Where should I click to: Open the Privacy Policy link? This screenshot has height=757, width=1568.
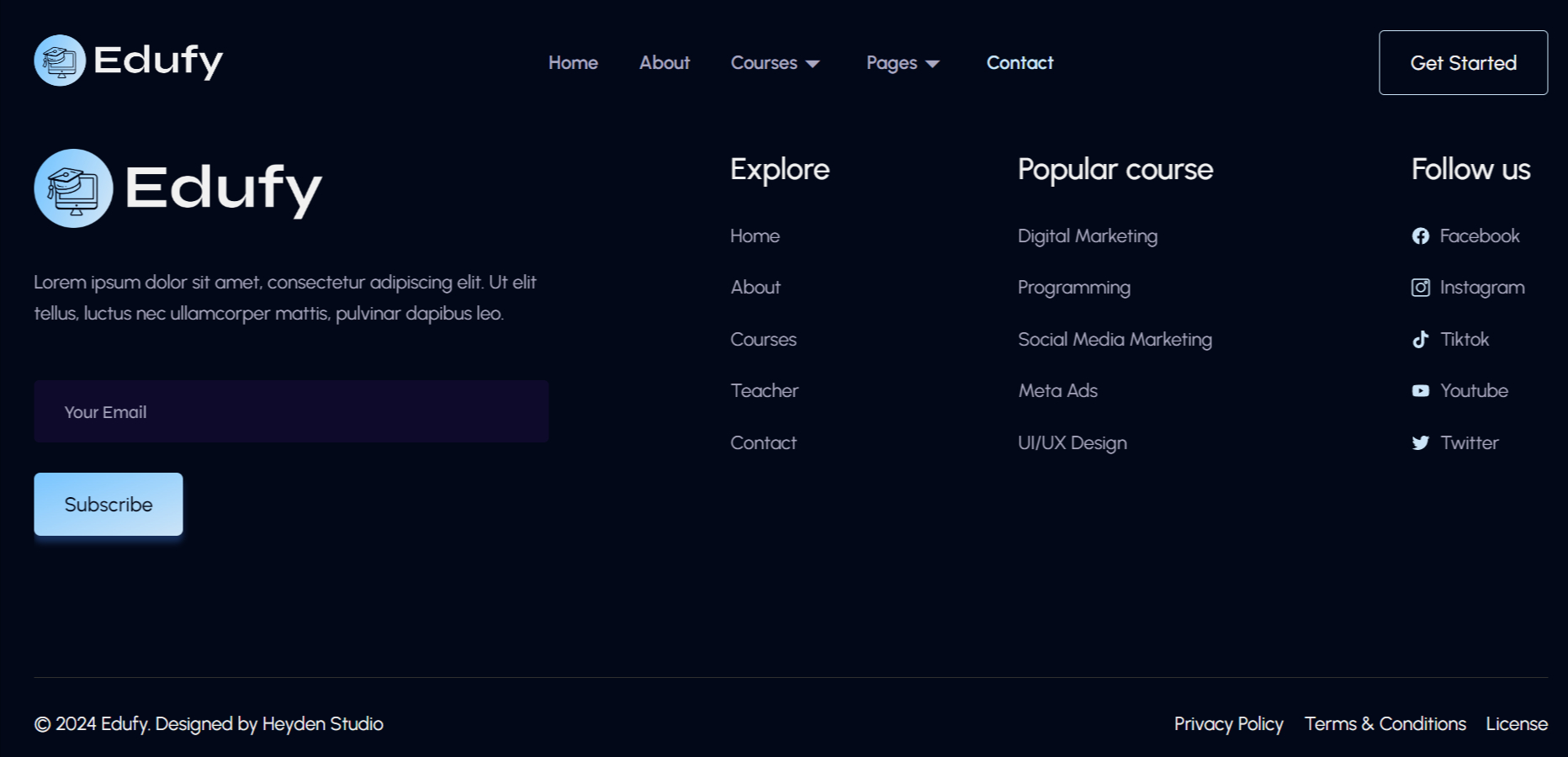(1228, 724)
